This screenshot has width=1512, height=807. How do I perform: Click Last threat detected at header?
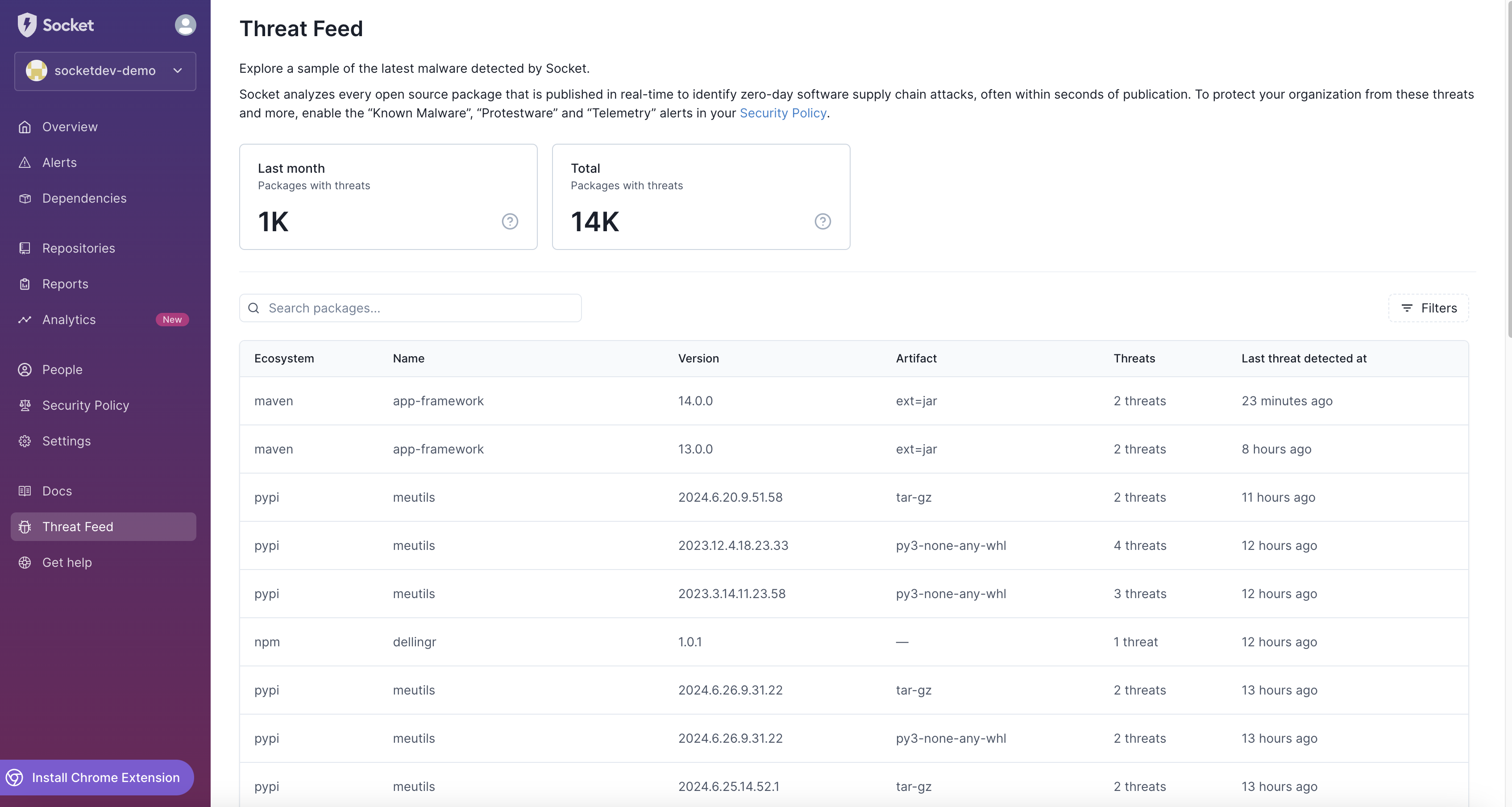1304,358
